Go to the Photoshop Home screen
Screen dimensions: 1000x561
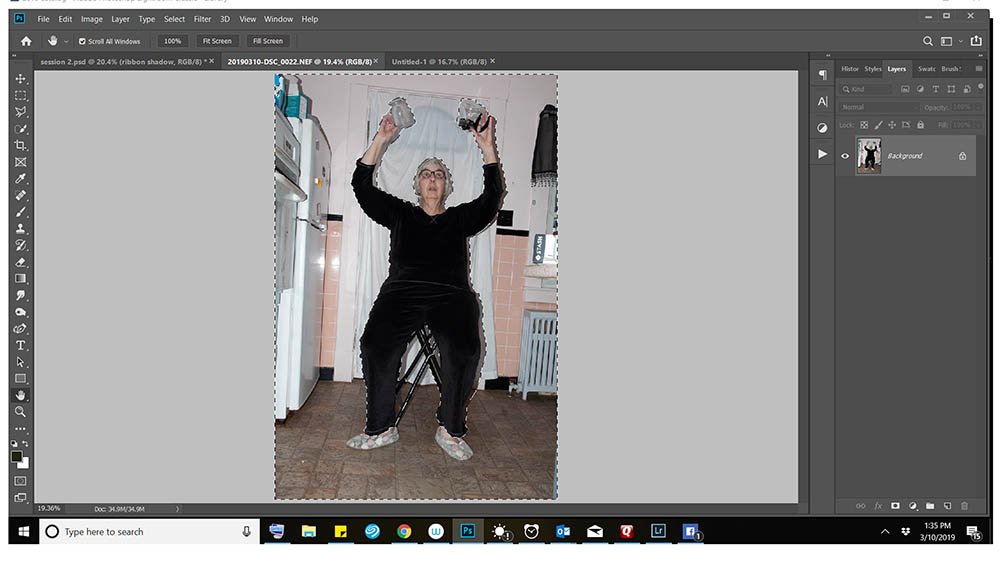tap(26, 41)
